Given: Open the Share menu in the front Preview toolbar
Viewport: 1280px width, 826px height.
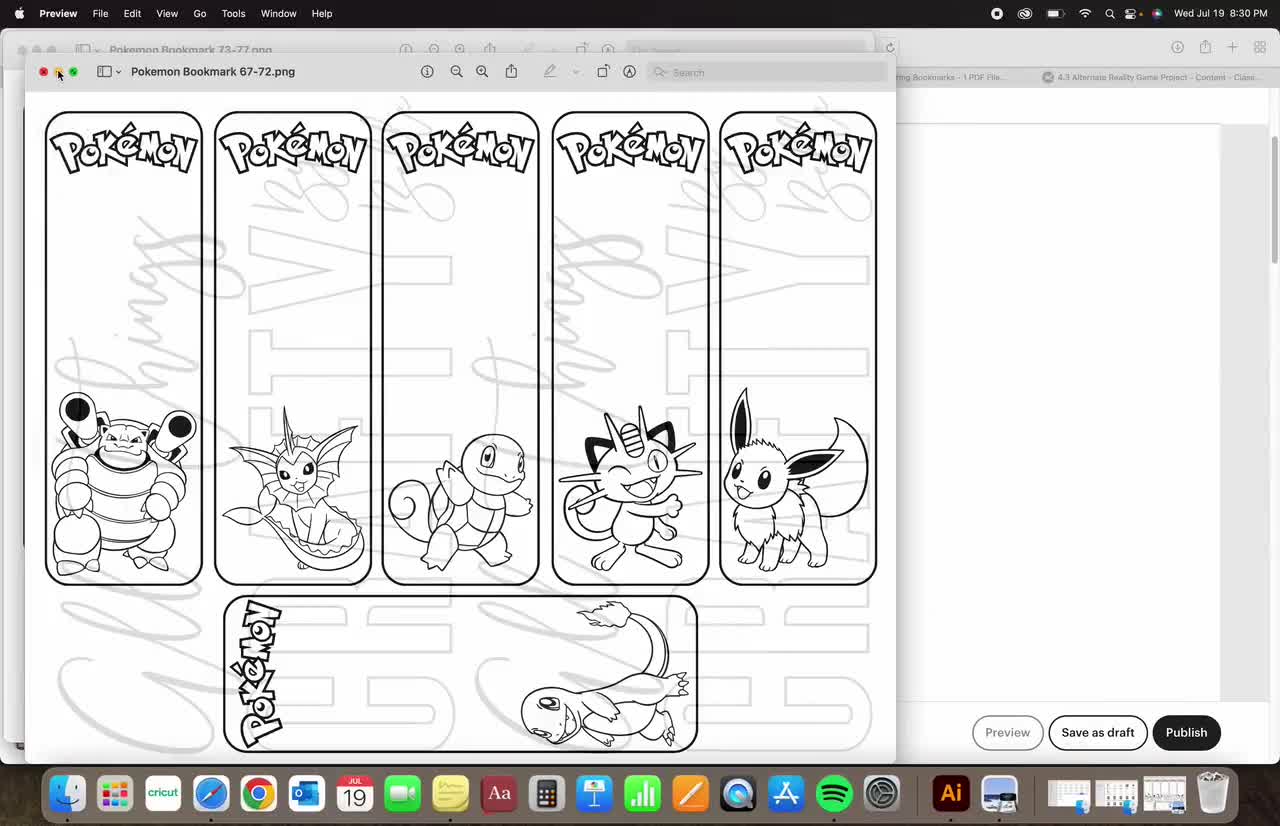Looking at the screenshot, I should [511, 71].
